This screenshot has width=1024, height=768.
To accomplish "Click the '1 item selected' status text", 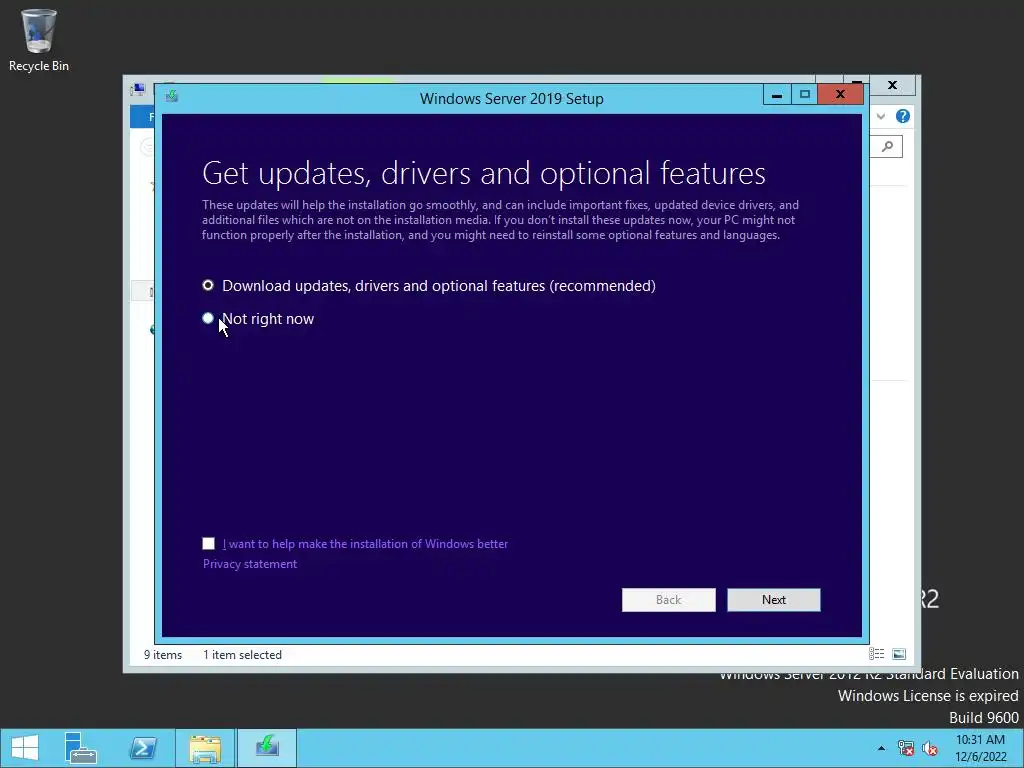I will point(242,655).
